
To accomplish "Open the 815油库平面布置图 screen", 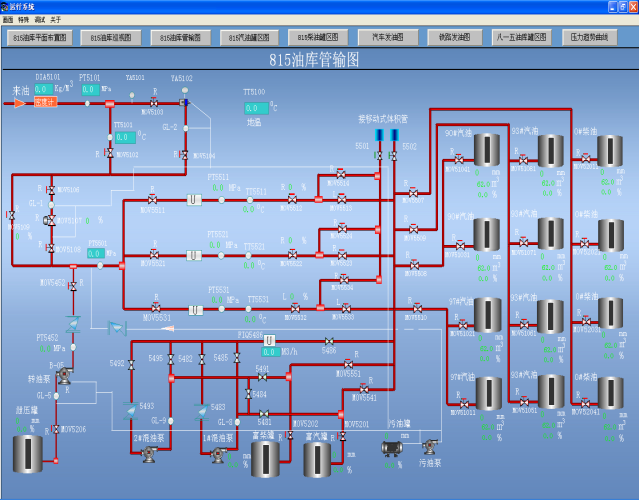I will (x=39, y=37).
